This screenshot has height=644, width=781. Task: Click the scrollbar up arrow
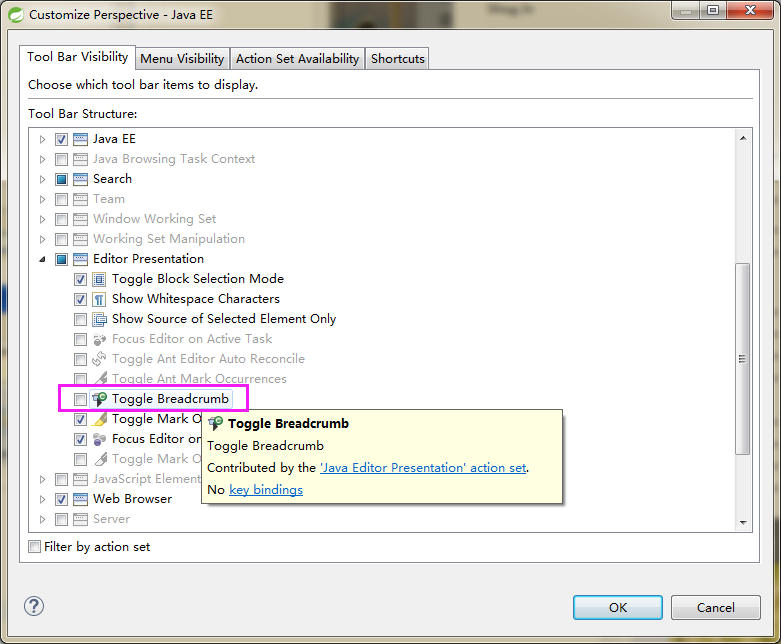coord(743,138)
